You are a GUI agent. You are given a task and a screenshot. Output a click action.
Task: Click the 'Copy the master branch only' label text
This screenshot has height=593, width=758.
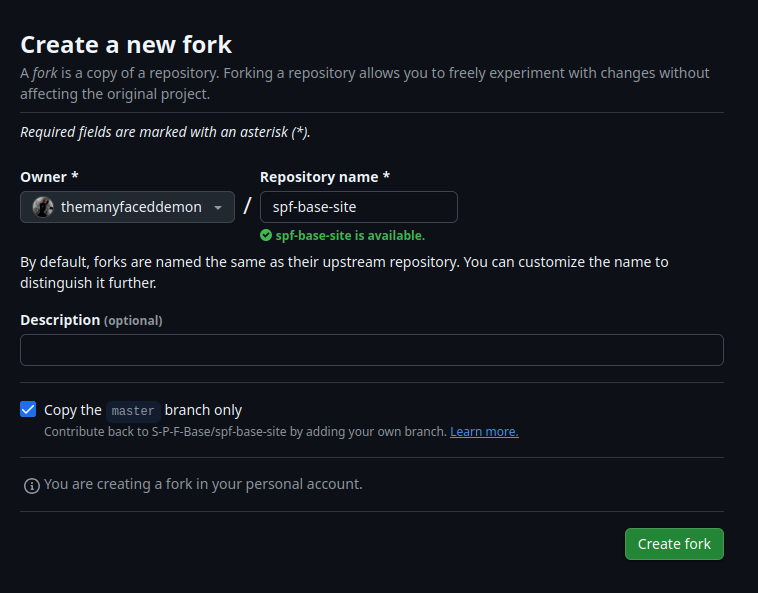click(x=143, y=410)
